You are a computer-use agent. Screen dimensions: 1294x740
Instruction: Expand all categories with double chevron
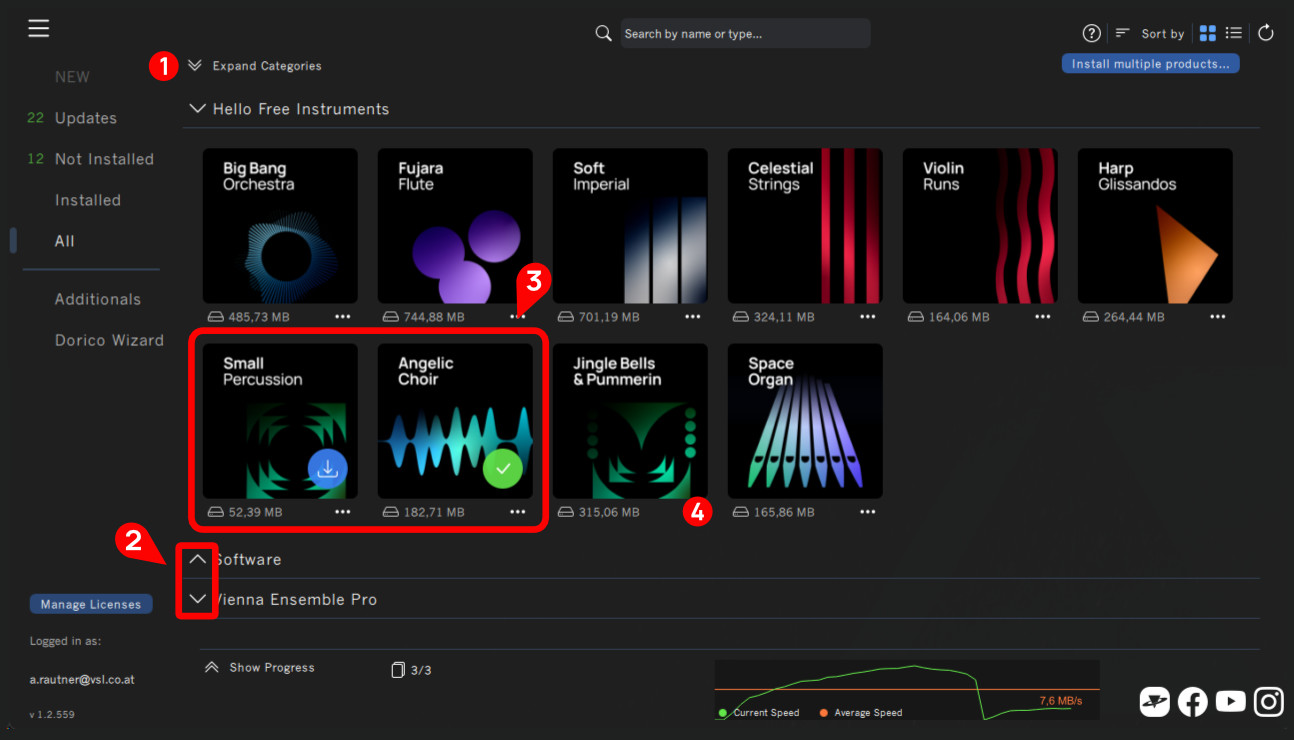[x=195, y=66]
